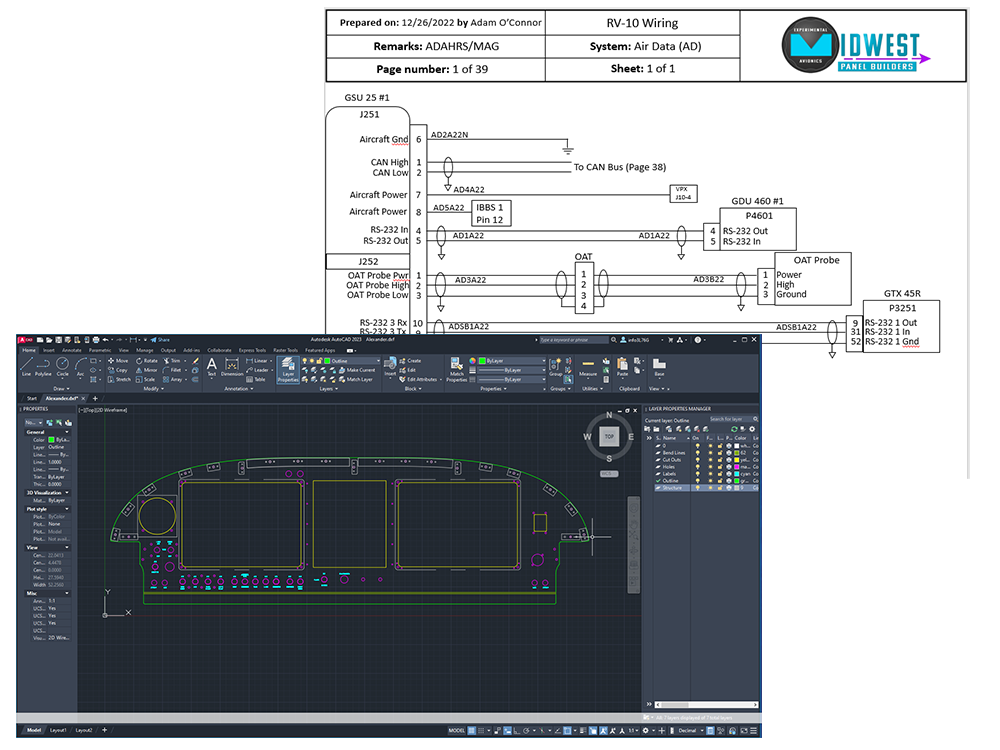This screenshot has height=750, width=1000.
Task: Select the Arc drawing tool
Action: pos(80,366)
